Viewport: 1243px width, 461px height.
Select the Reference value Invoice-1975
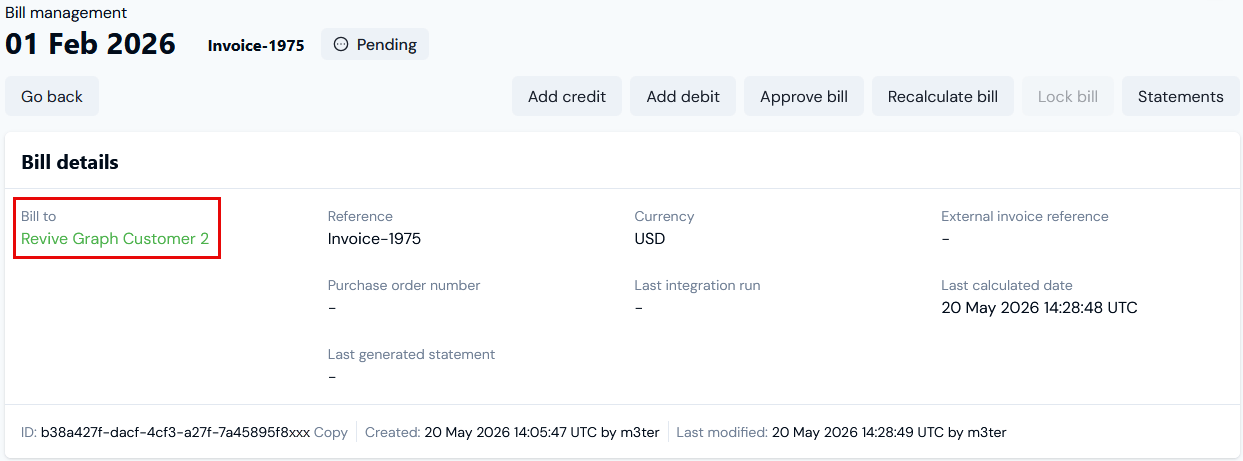(374, 239)
